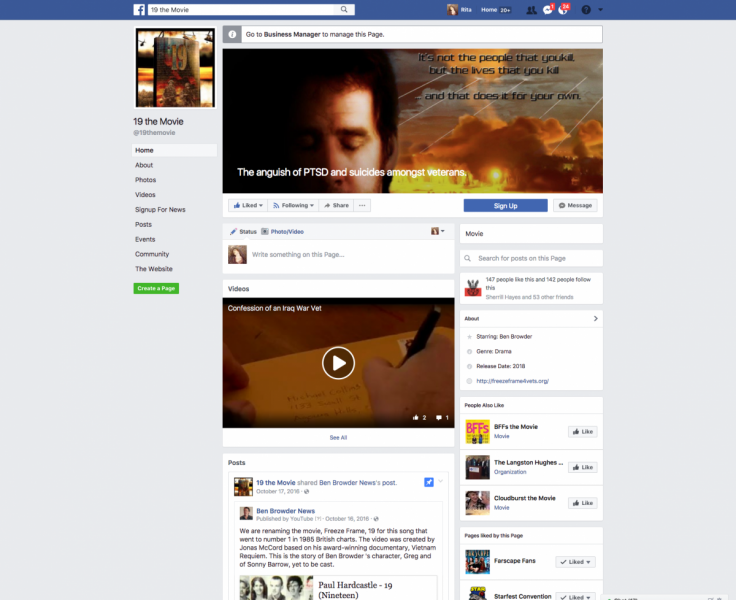The height and width of the screenshot is (600, 736).
Task: Open the Following dropdown
Action: [293, 206]
